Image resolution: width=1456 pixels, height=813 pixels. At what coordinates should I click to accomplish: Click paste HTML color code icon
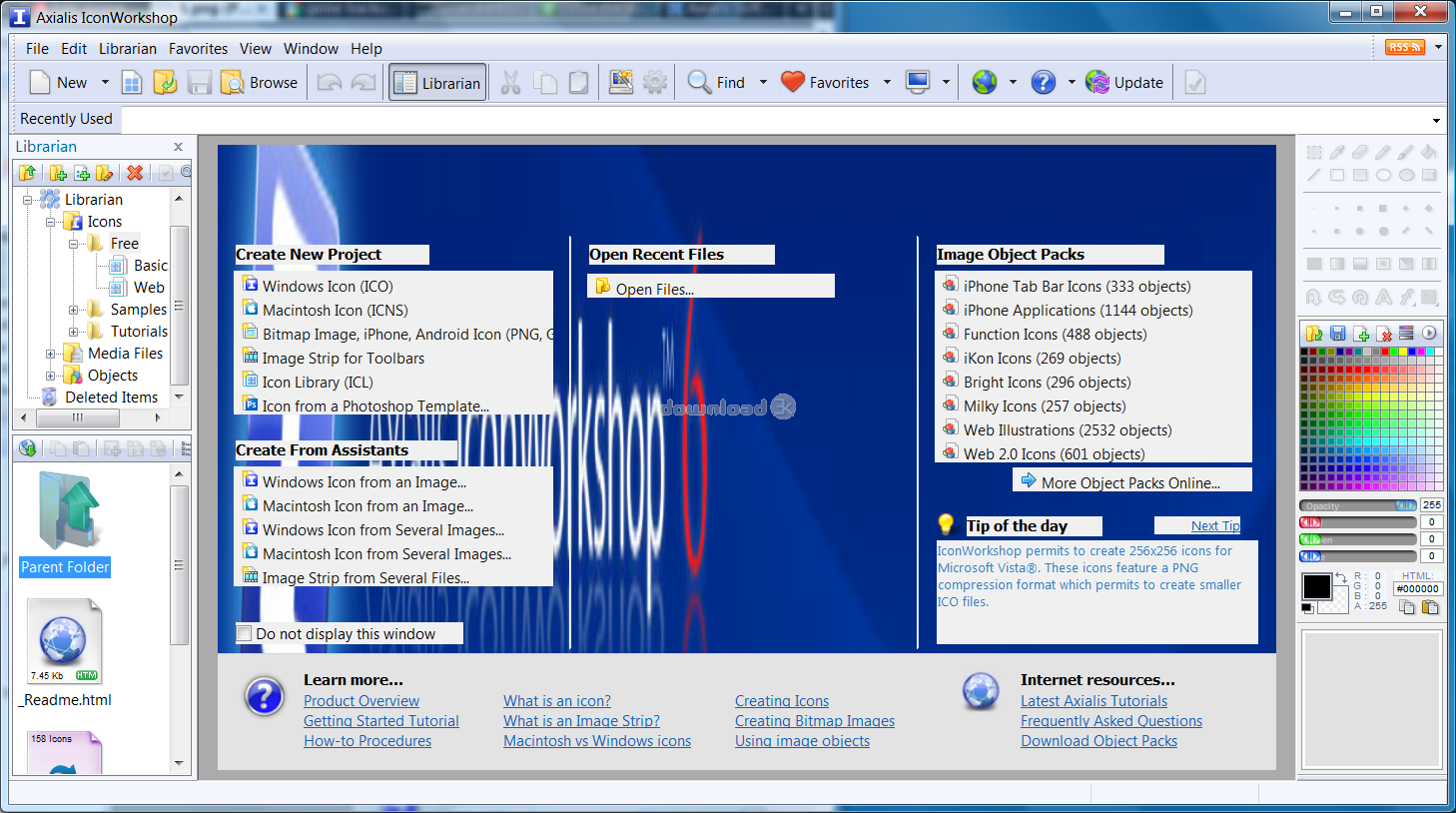[1429, 606]
